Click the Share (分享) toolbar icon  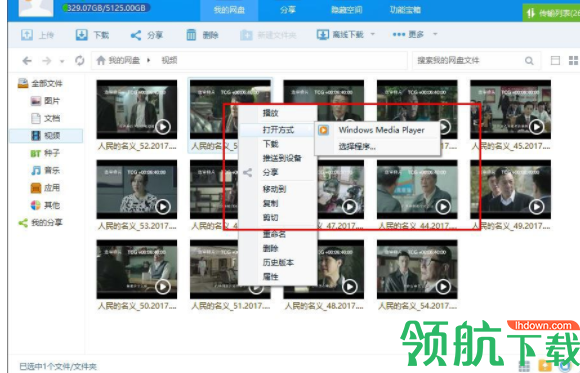[x=136, y=35]
